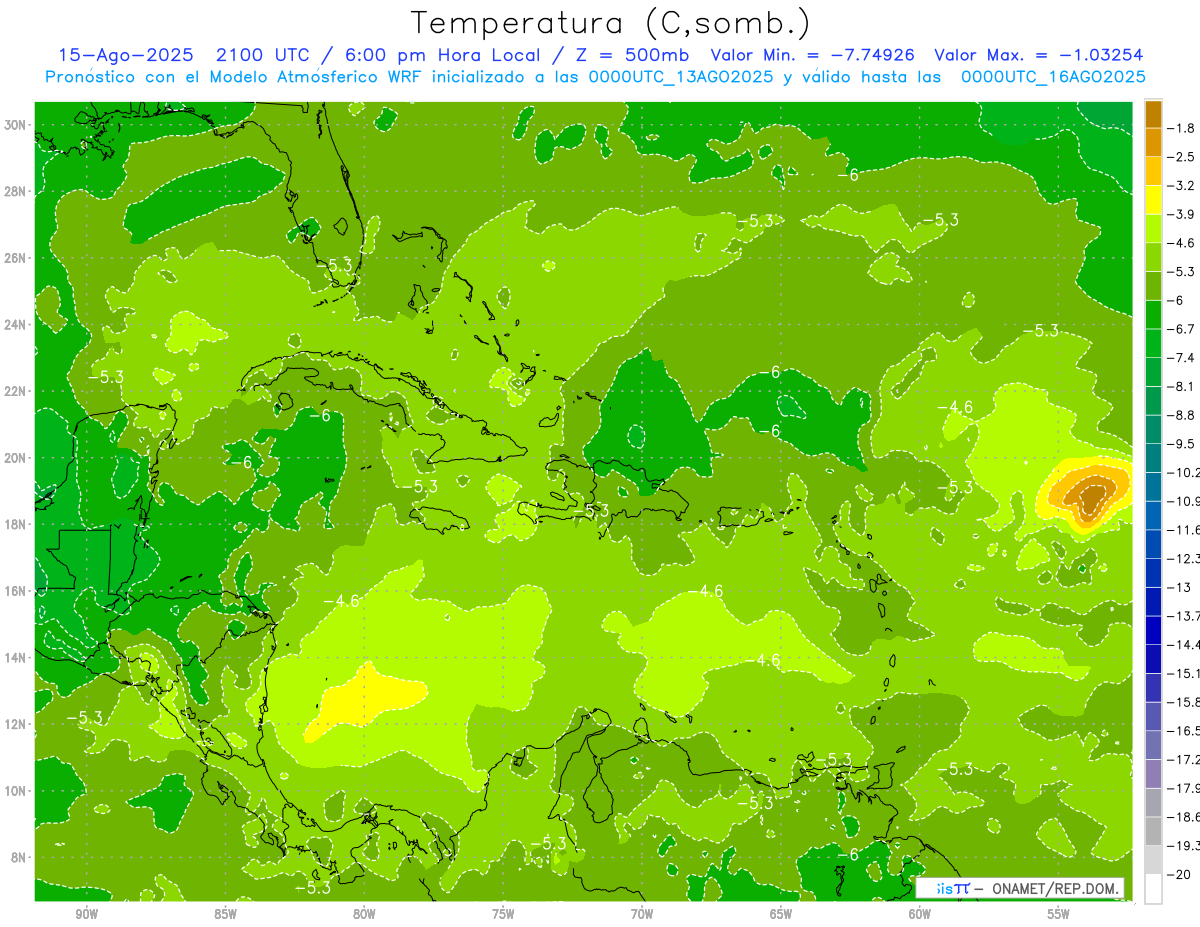The height and width of the screenshot is (927, 1200).
Task: Click the '-1.8' value on the color scale
Action: [x=1182, y=128]
